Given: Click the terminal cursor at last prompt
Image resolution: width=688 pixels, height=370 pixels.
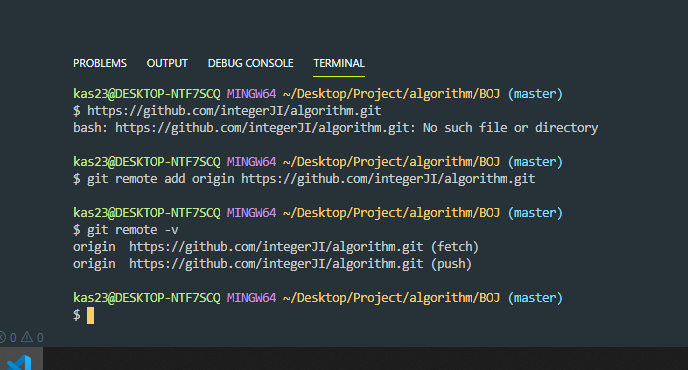Looking at the screenshot, I should [x=90, y=316].
